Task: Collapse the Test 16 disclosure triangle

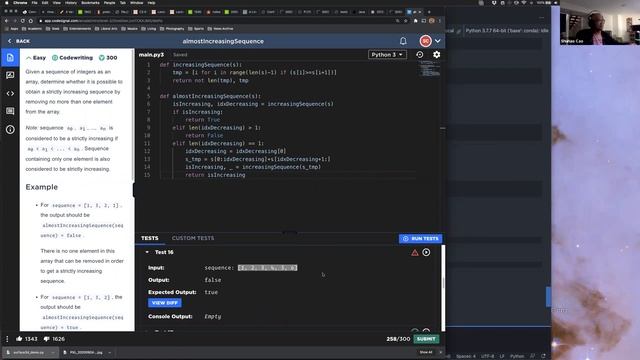Action: [147, 252]
